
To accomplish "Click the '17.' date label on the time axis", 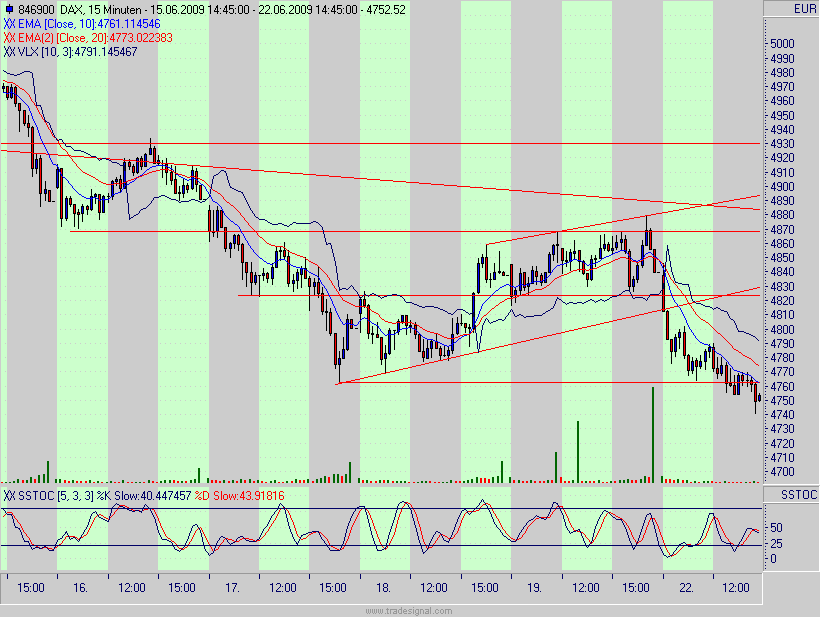I will pos(232,588).
